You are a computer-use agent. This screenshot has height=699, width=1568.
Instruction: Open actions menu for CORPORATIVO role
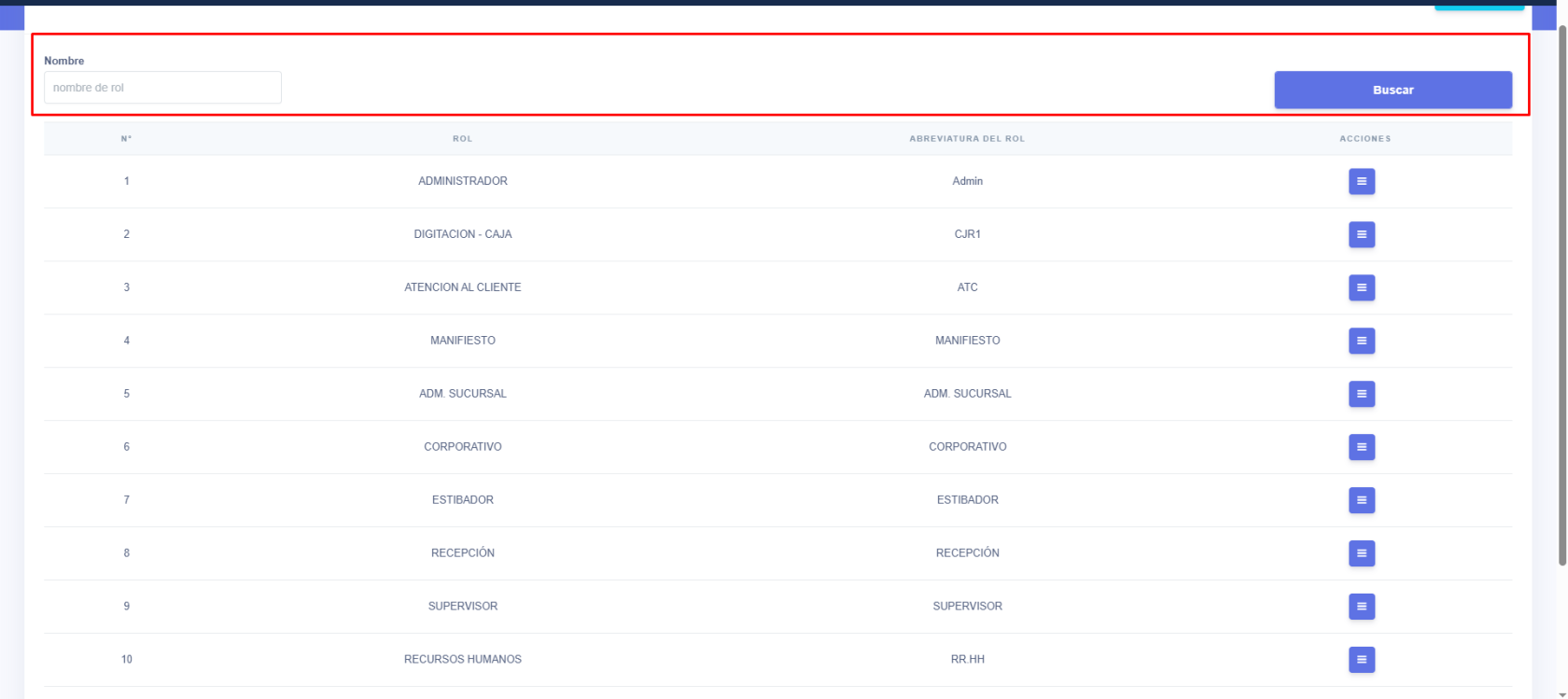[1361, 447]
